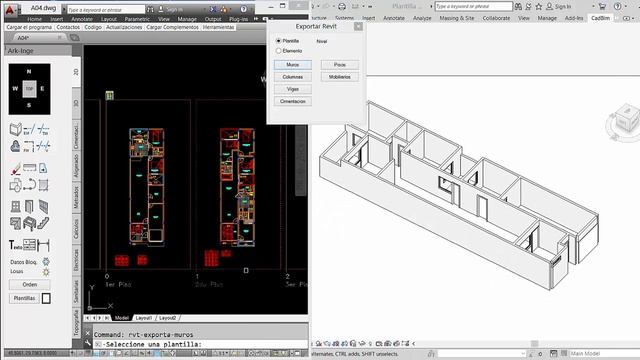This screenshot has width=640, height=360.
Task: Click the AutoCAD keyword search field
Action: point(106,9)
